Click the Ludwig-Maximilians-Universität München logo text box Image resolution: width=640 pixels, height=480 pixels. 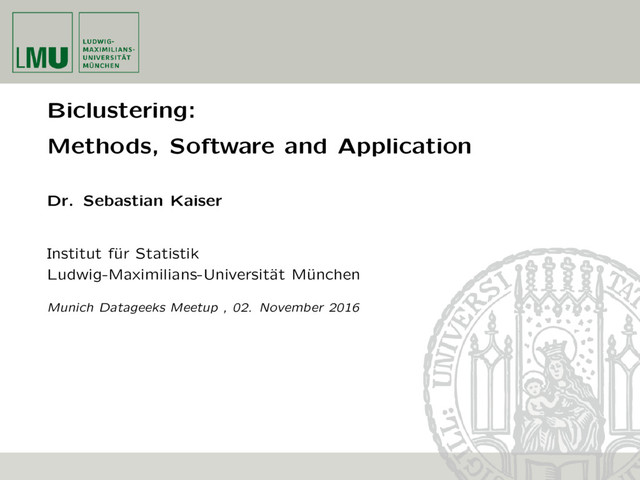click(109, 42)
